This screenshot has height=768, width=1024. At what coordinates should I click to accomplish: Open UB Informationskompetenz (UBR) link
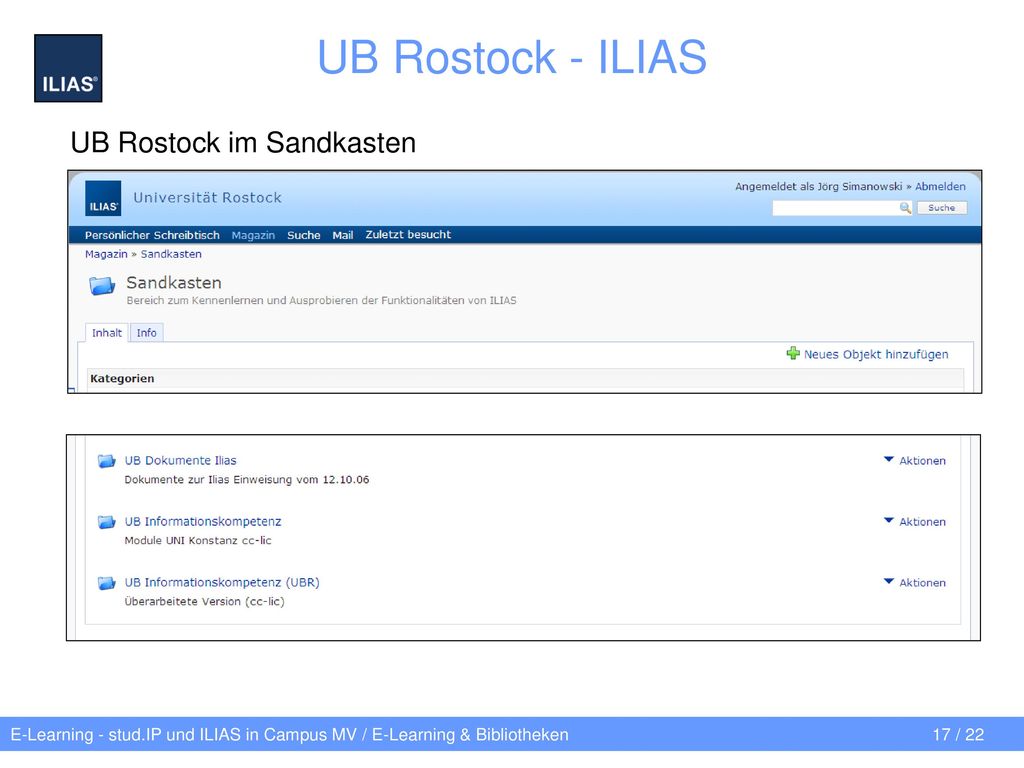click(222, 582)
